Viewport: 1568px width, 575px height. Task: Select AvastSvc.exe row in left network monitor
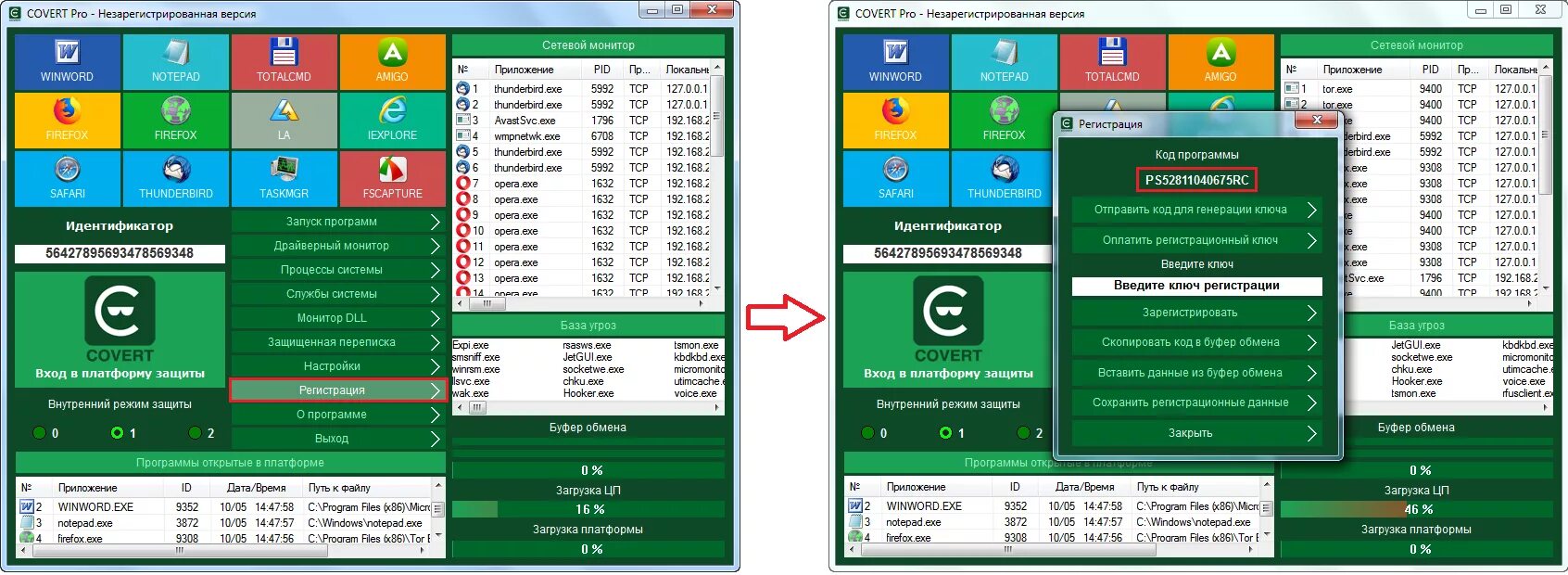click(x=581, y=121)
